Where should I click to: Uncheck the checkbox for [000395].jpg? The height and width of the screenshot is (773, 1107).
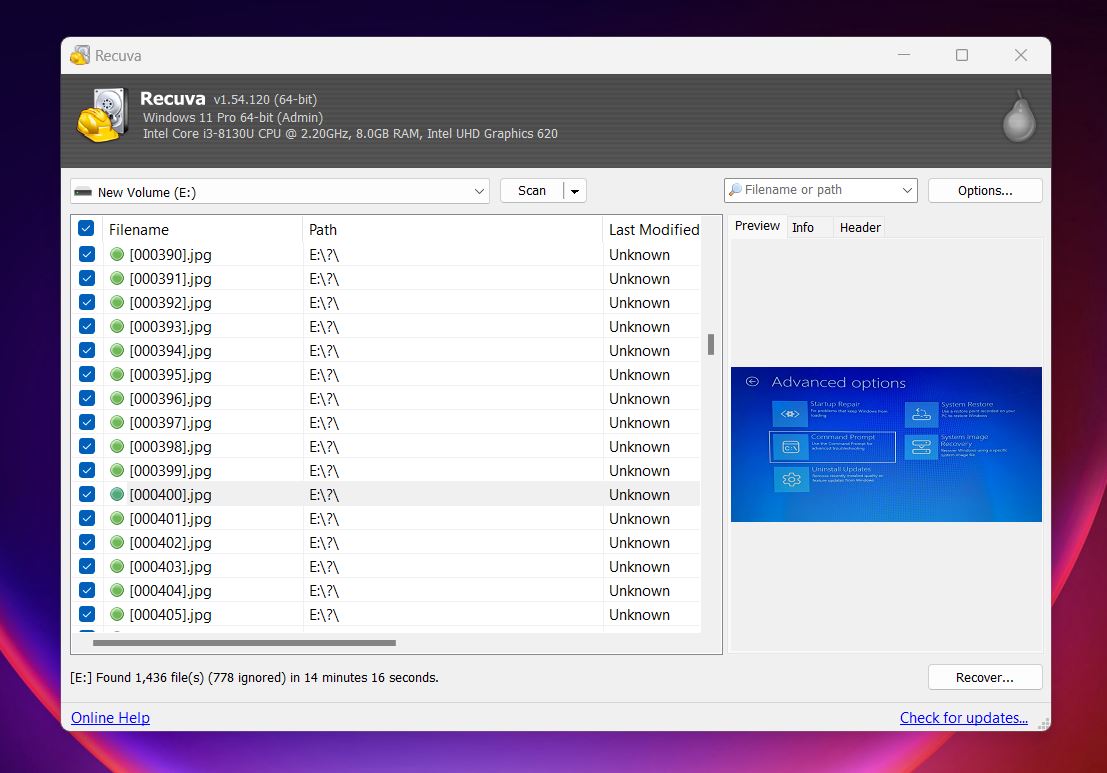point(87,374)
